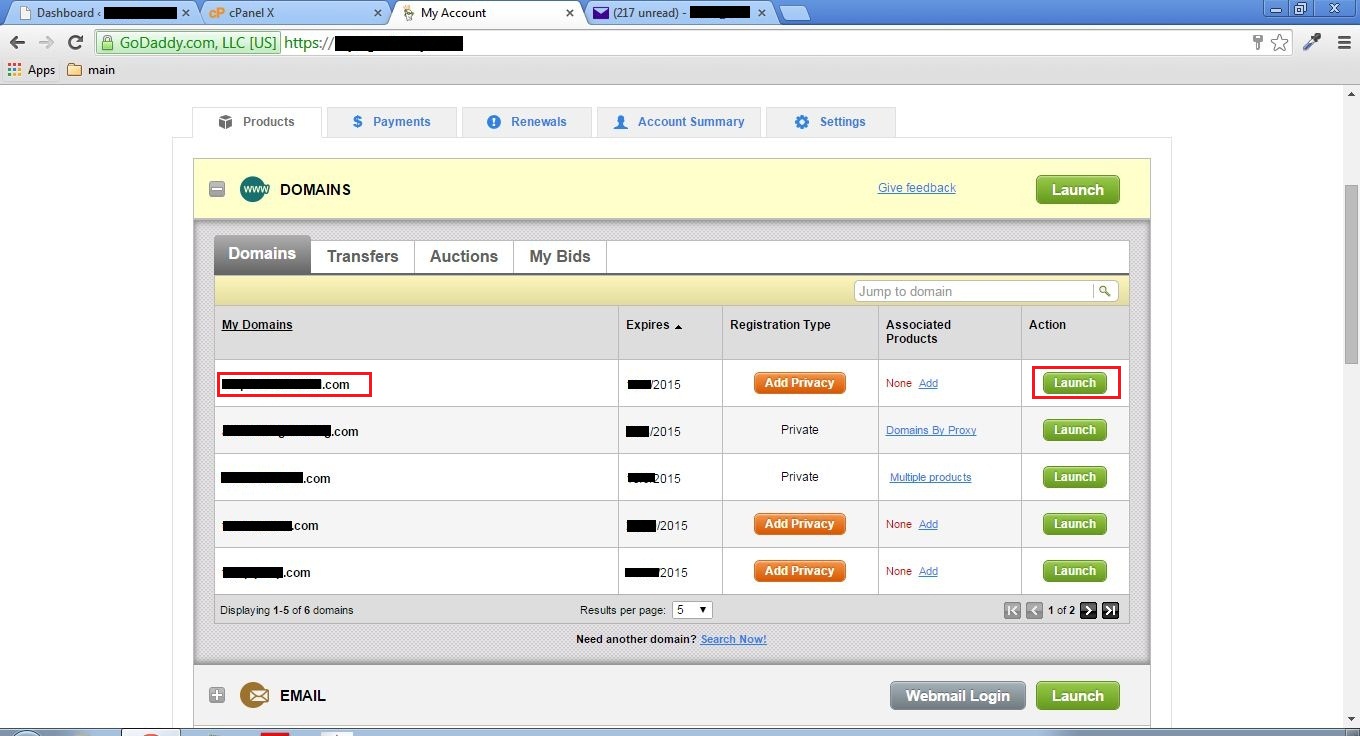Click Launch in the Multiple products row

[1075, 477]
